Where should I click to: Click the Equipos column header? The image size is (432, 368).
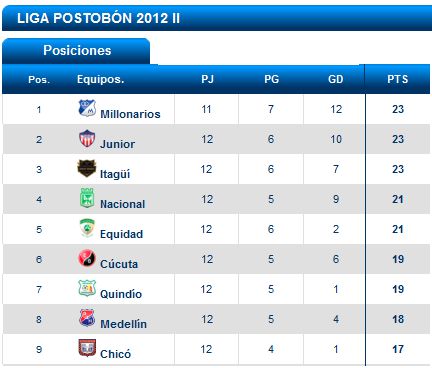[x=100, y=79]
